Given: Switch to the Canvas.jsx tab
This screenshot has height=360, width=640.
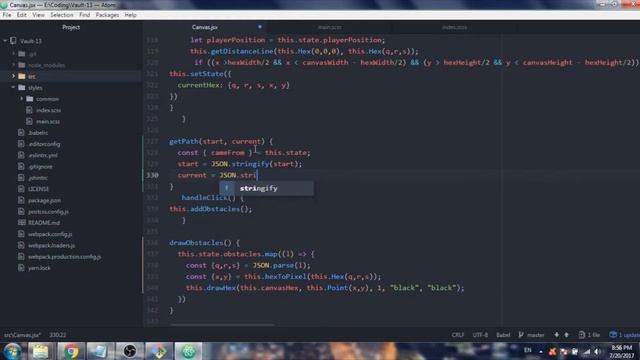Looking at the screenshot, I should [x=204, y=27].
